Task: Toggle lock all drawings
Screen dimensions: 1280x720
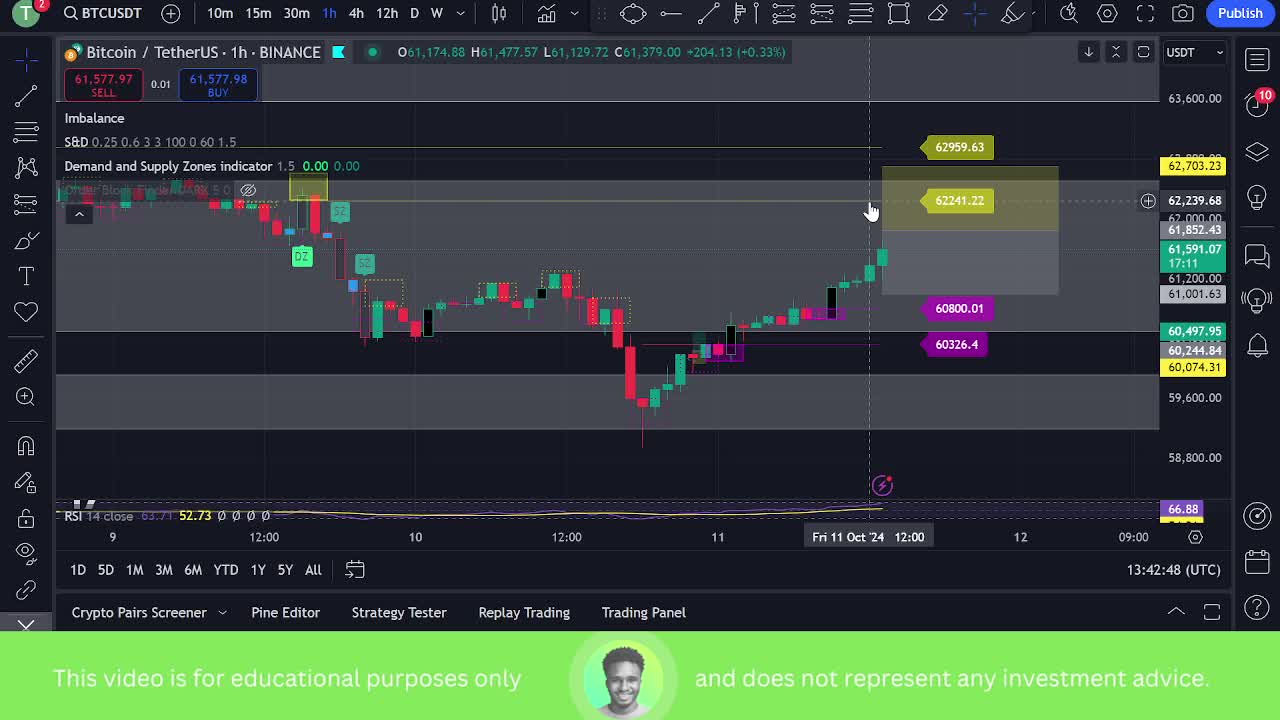Action: [x=26, y=519]
